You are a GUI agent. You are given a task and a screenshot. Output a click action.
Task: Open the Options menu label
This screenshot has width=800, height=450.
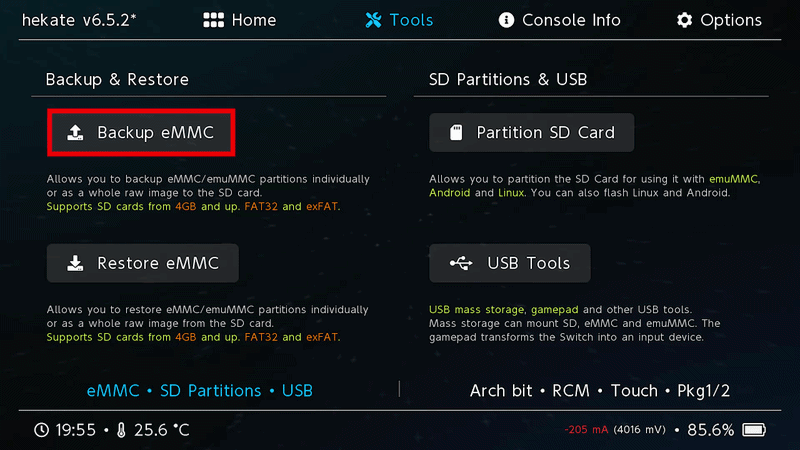[730, 20]
